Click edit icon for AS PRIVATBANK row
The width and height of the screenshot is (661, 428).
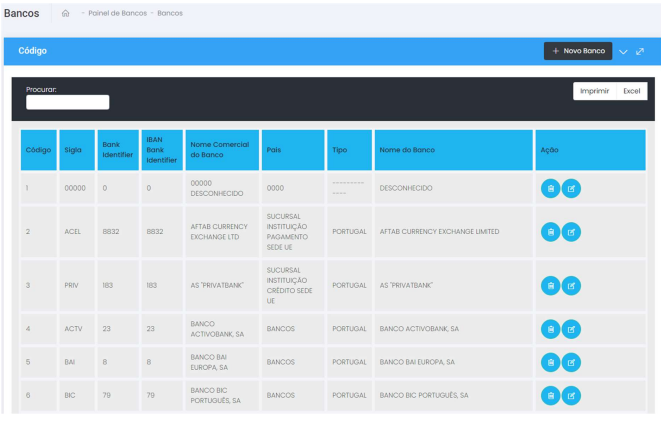coord(571,285)
